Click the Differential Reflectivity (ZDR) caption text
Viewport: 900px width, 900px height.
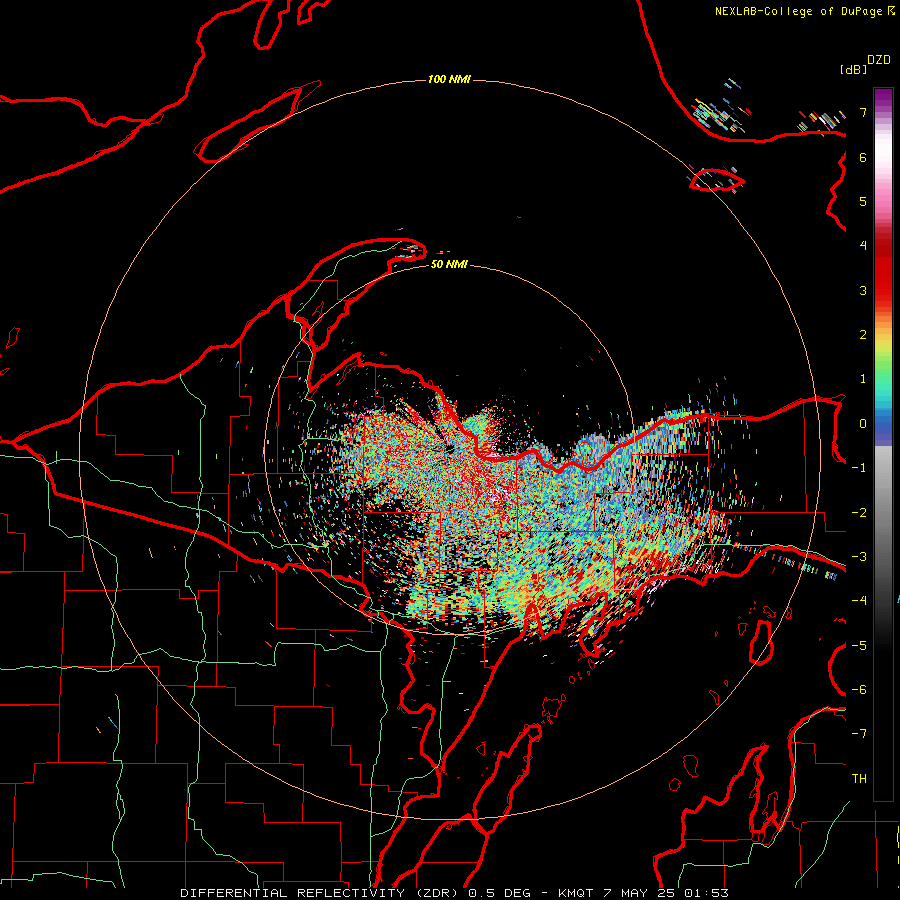tap(321, 893)
